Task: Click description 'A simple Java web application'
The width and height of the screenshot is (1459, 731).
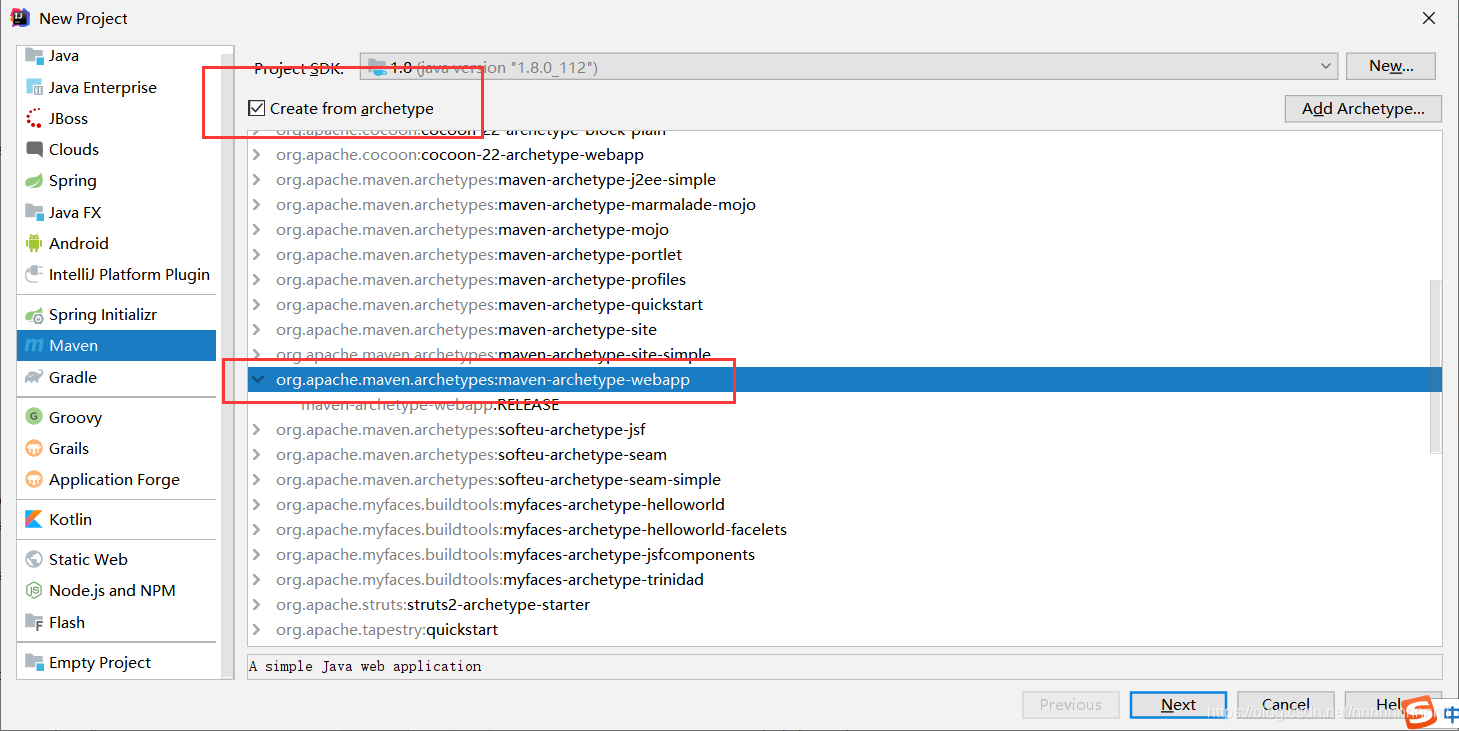Action: pyautogui.click(x=366, y=666)
